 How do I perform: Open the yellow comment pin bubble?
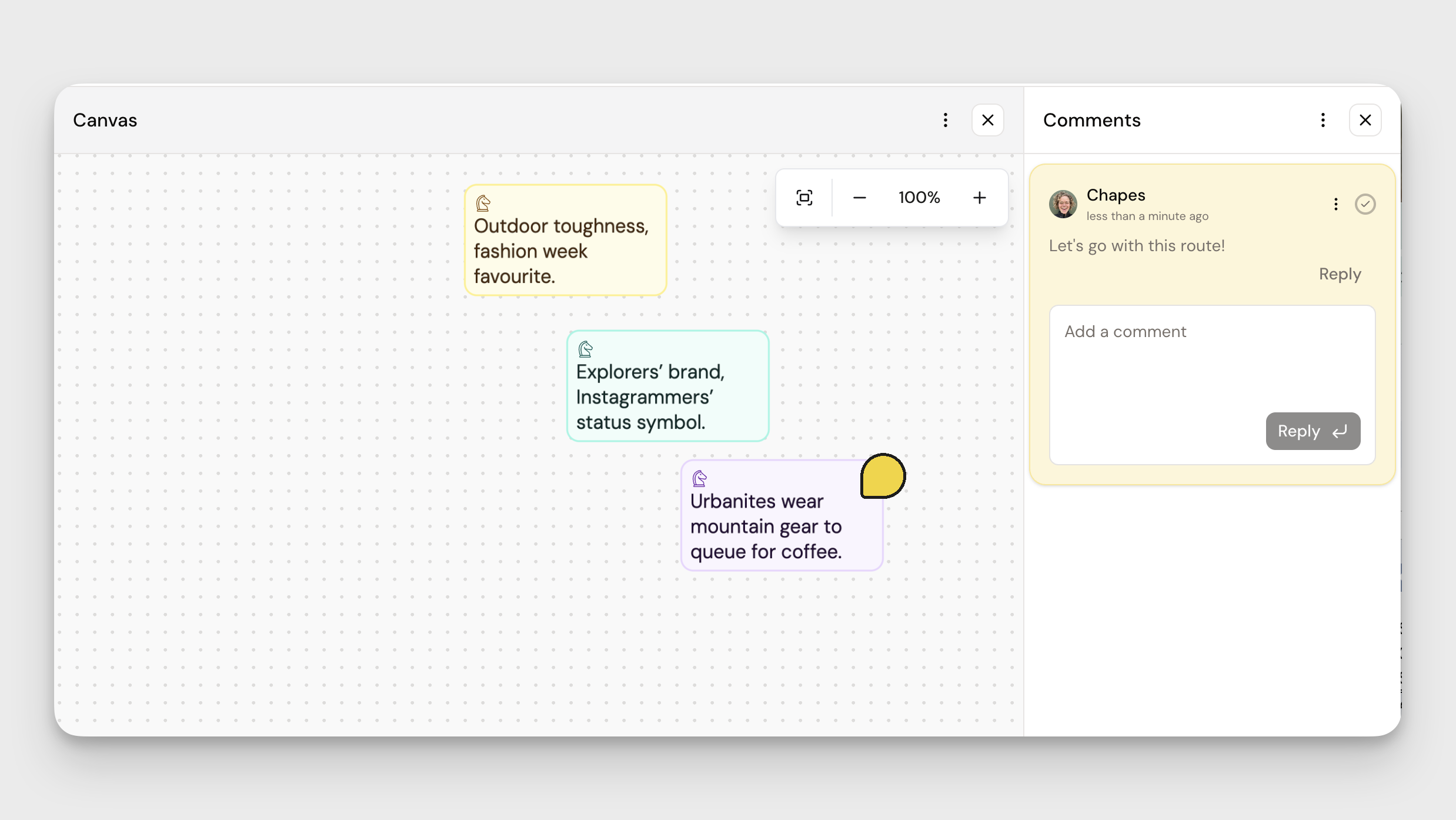(x=883, y=476)
